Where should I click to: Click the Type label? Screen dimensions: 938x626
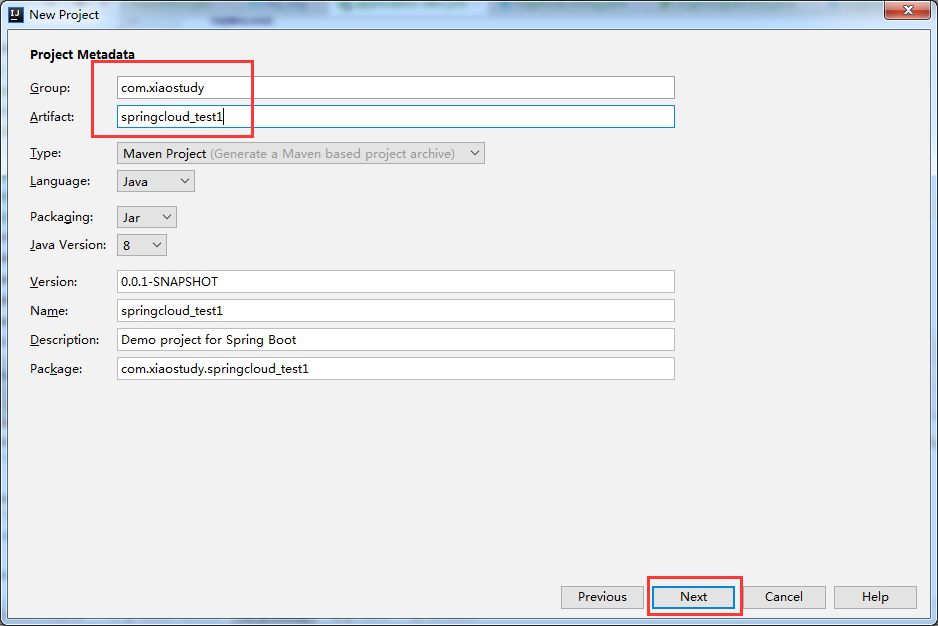point(45,153)
